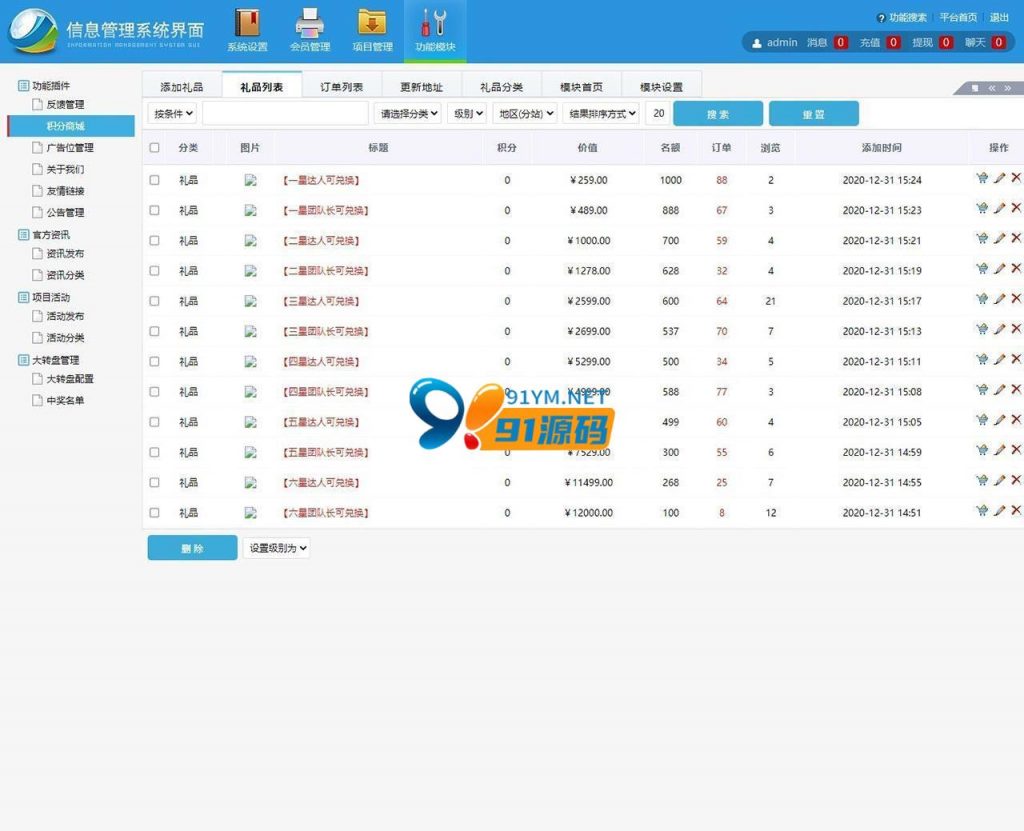Click the small square icon in tab bar
1024x831 pixels.
[975, 88]
